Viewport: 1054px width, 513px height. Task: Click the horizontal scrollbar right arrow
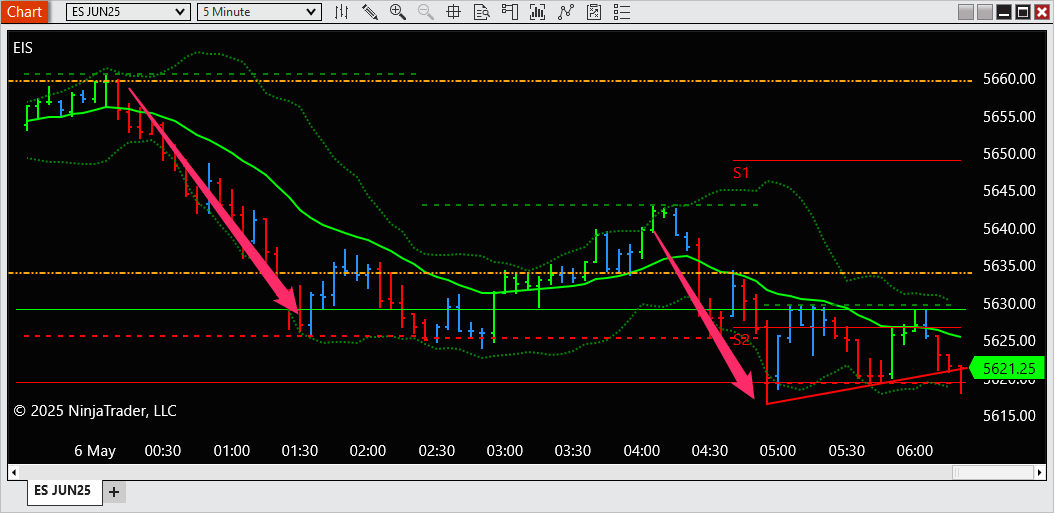tap(1039, 473)
